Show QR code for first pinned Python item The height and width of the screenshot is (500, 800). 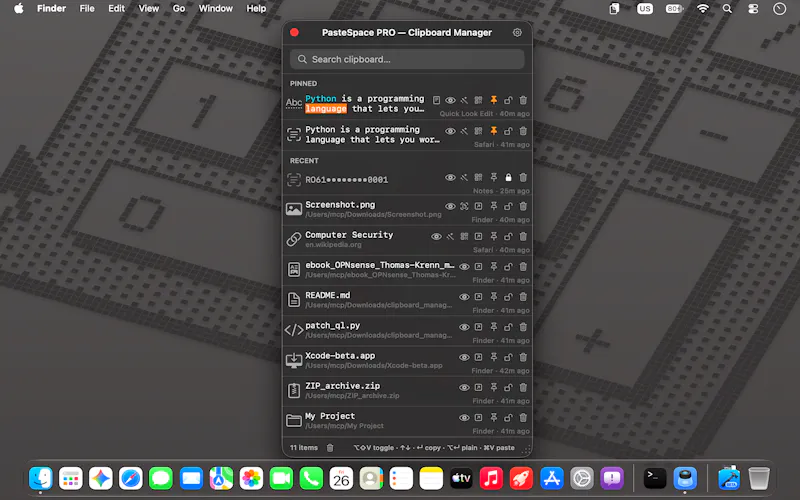[x=478, y=101]
